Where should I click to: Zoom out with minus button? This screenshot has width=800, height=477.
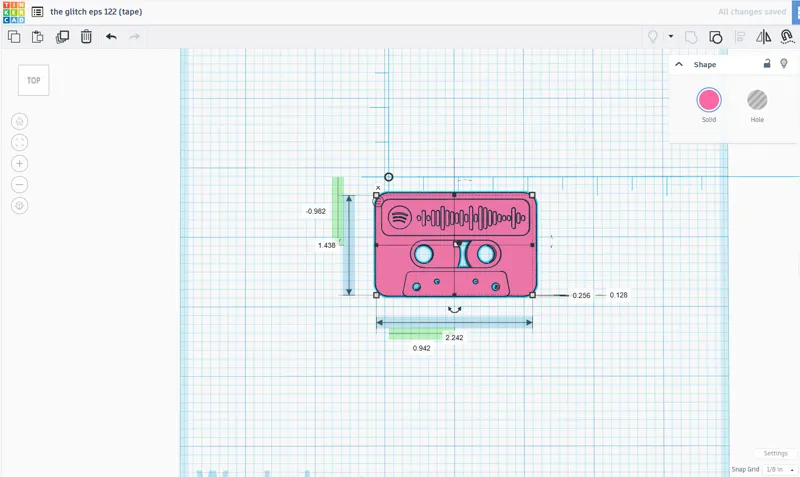point(19,185)
